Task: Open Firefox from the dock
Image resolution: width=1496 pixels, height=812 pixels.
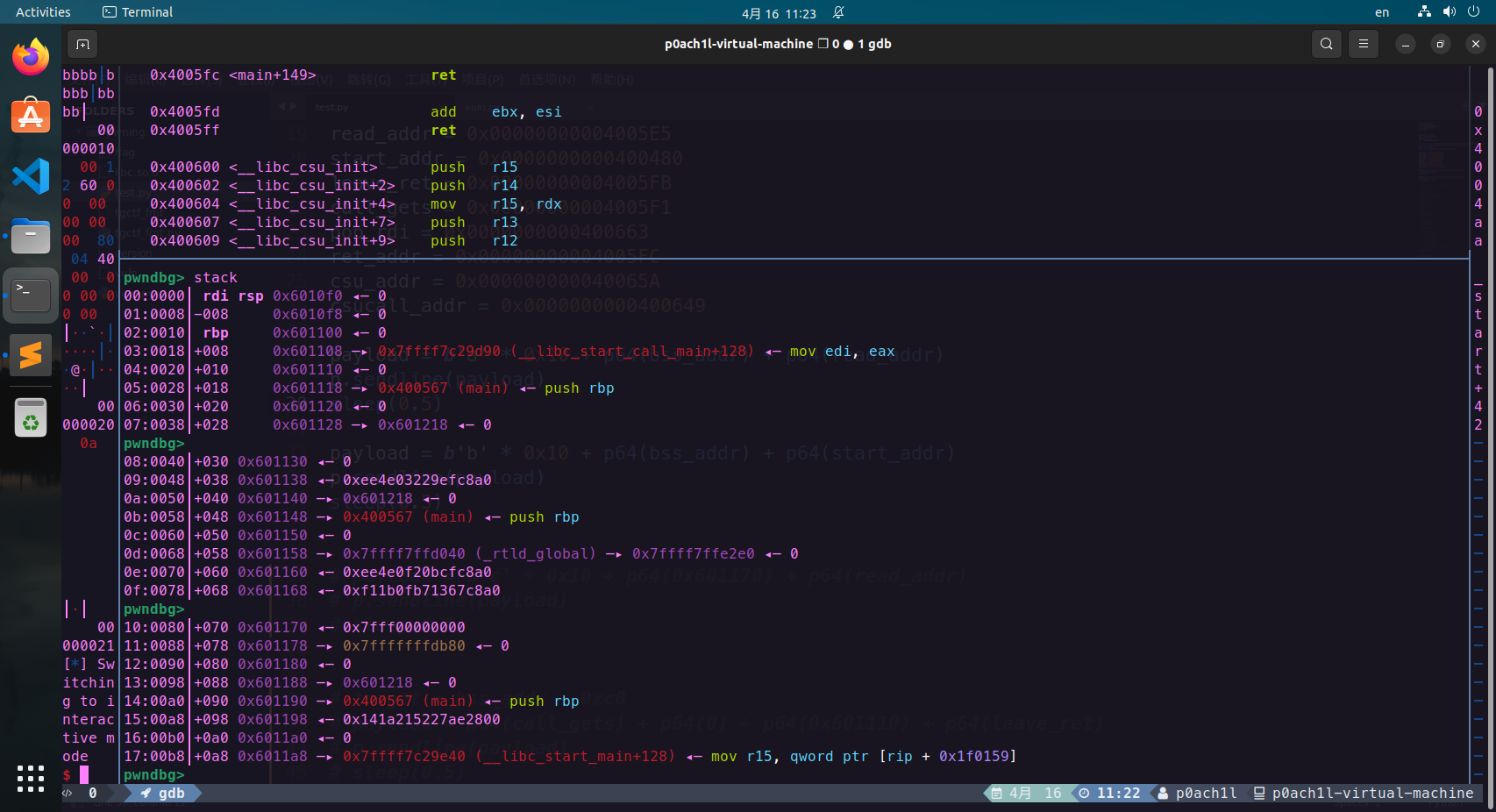Action: (31, 57)
